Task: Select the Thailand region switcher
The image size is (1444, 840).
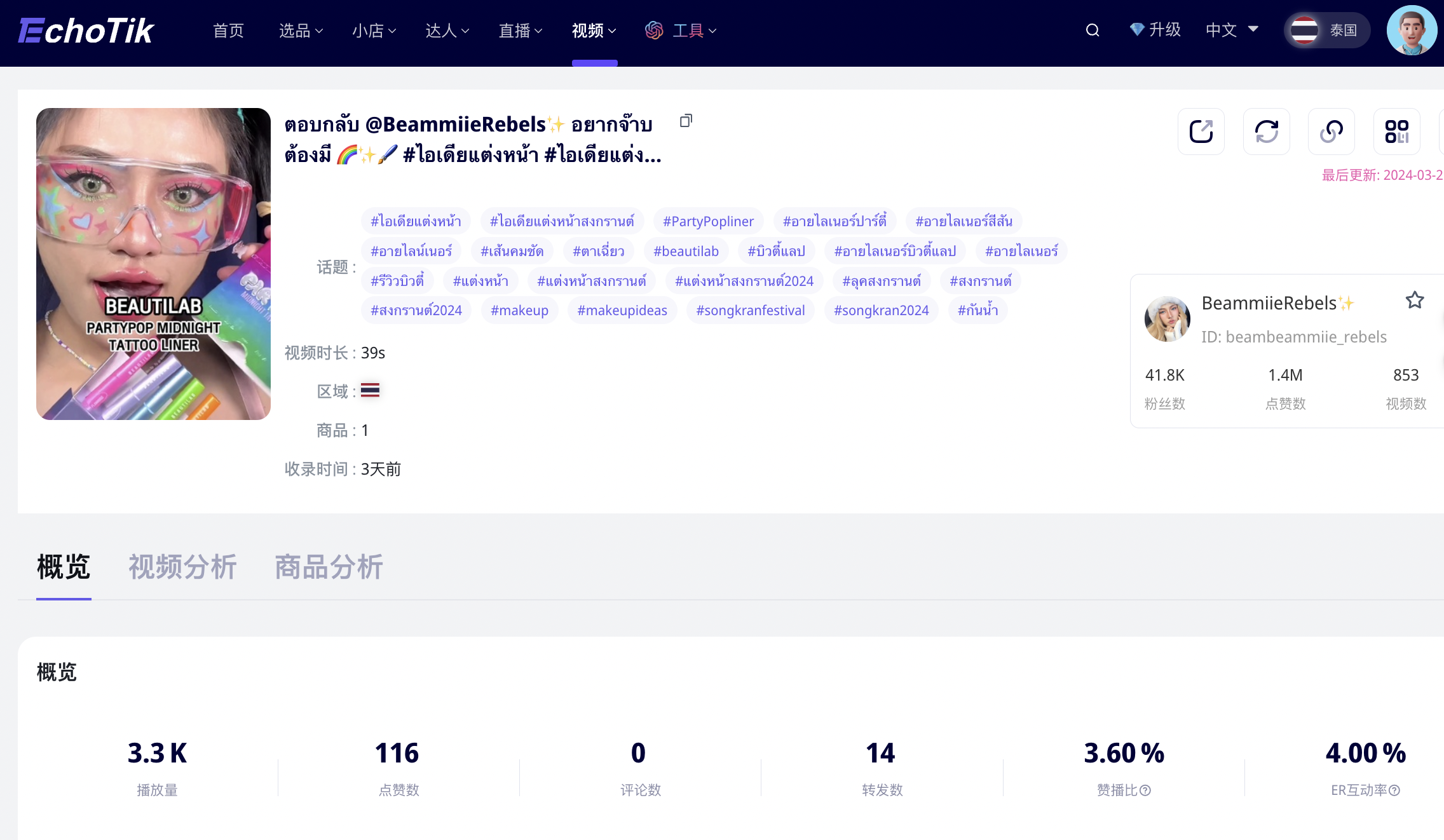Action: click(x=1326, y=30)
